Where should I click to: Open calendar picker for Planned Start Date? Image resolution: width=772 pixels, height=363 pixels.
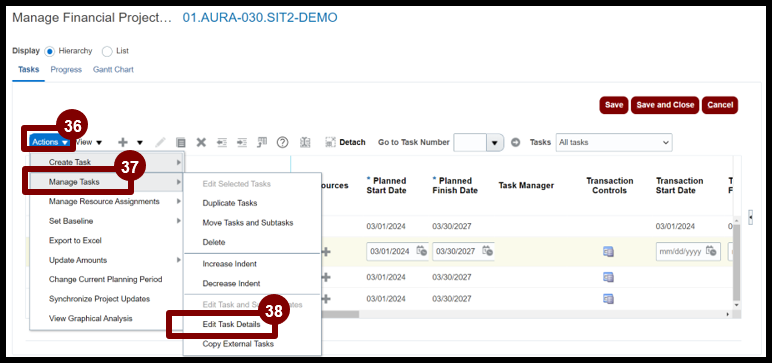point(421,251)
